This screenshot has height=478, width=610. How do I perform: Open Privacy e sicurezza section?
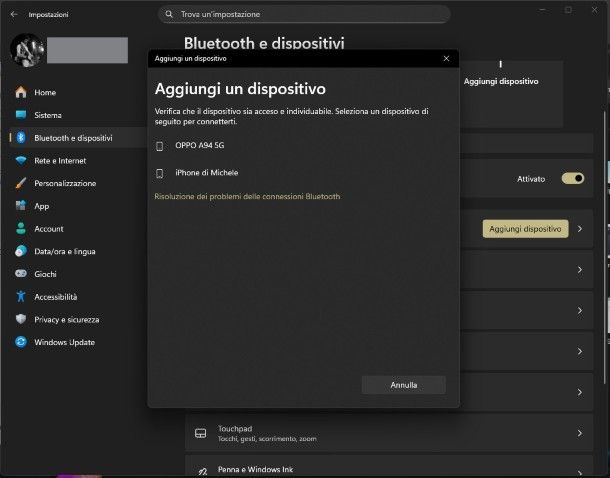78,319
